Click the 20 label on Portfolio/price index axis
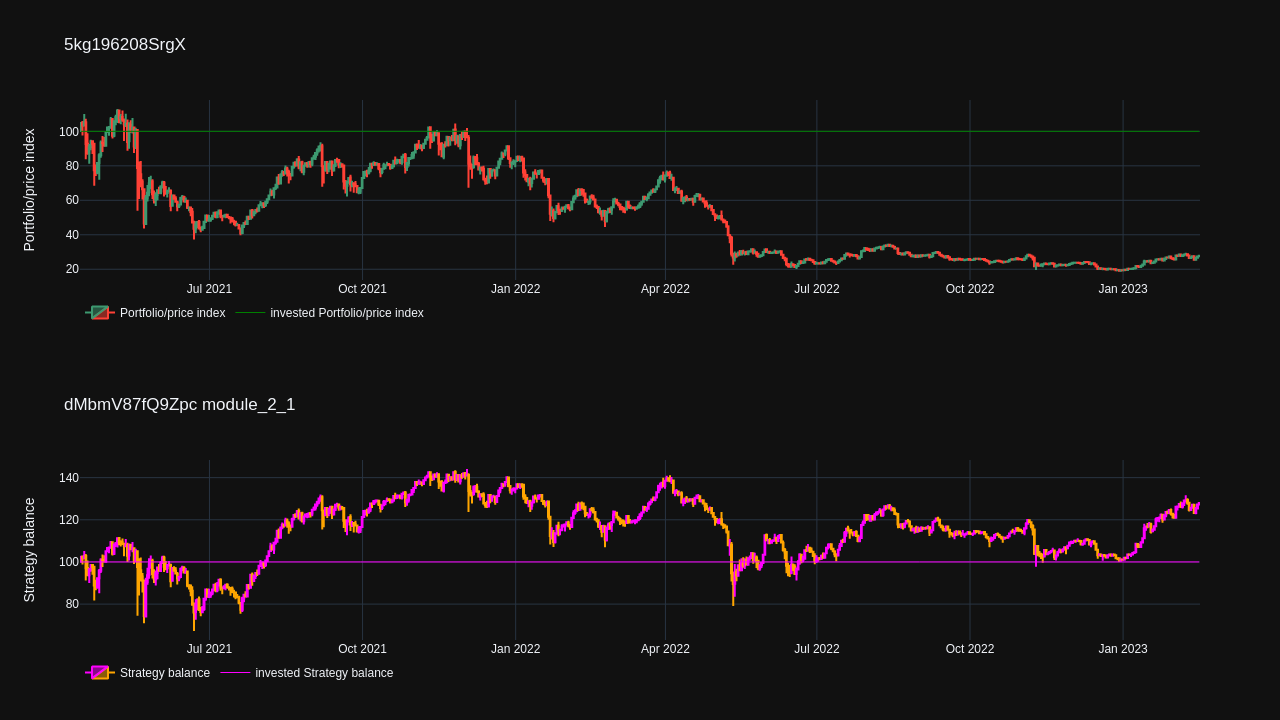Screen dimensions: 1280x720 click(x=72, y=269)
